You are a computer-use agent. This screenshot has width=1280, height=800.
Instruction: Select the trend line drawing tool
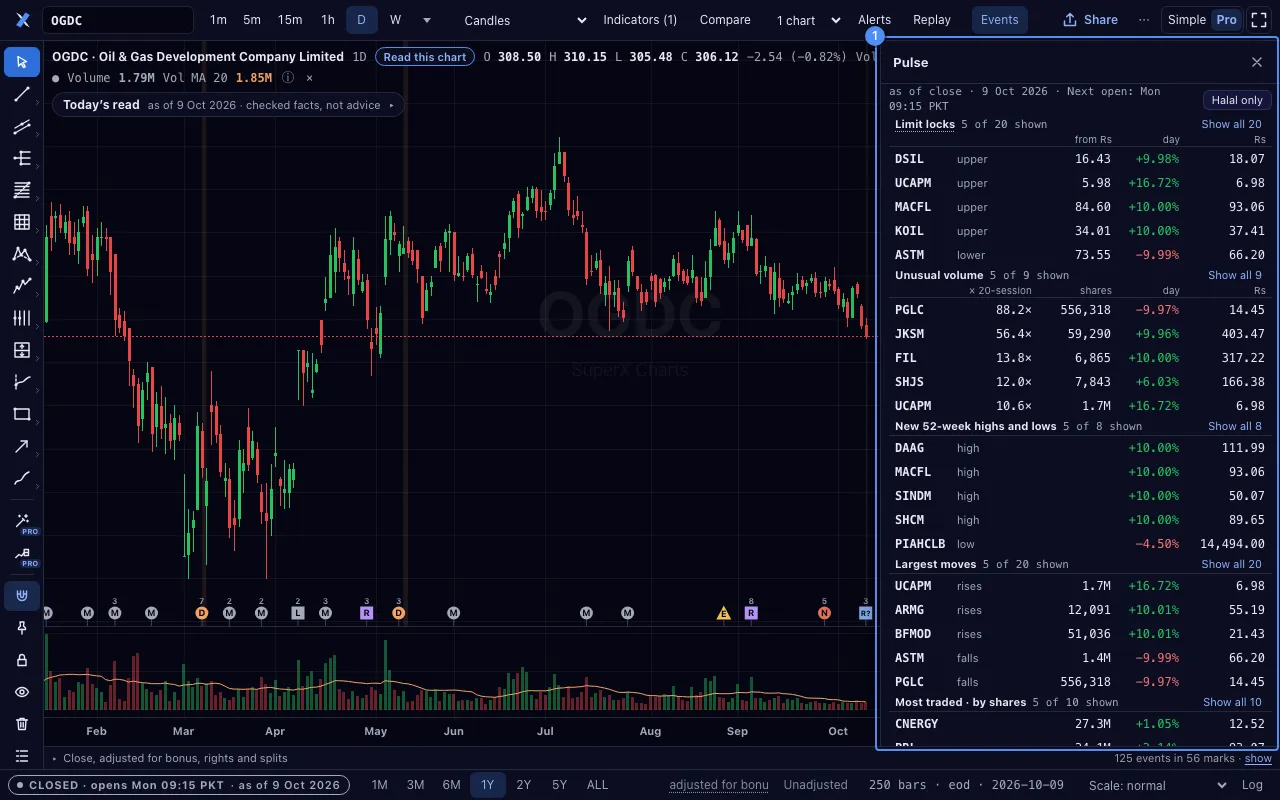[22, 94]
